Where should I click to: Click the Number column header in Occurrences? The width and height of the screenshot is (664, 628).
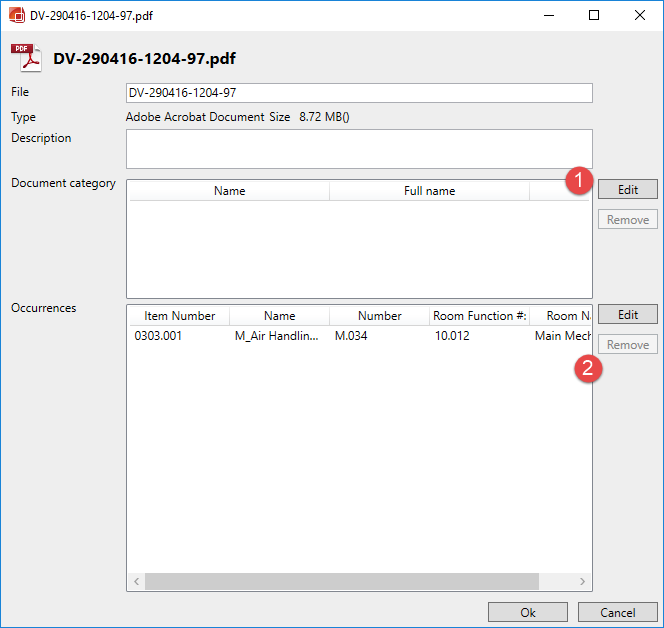point(379,316)
